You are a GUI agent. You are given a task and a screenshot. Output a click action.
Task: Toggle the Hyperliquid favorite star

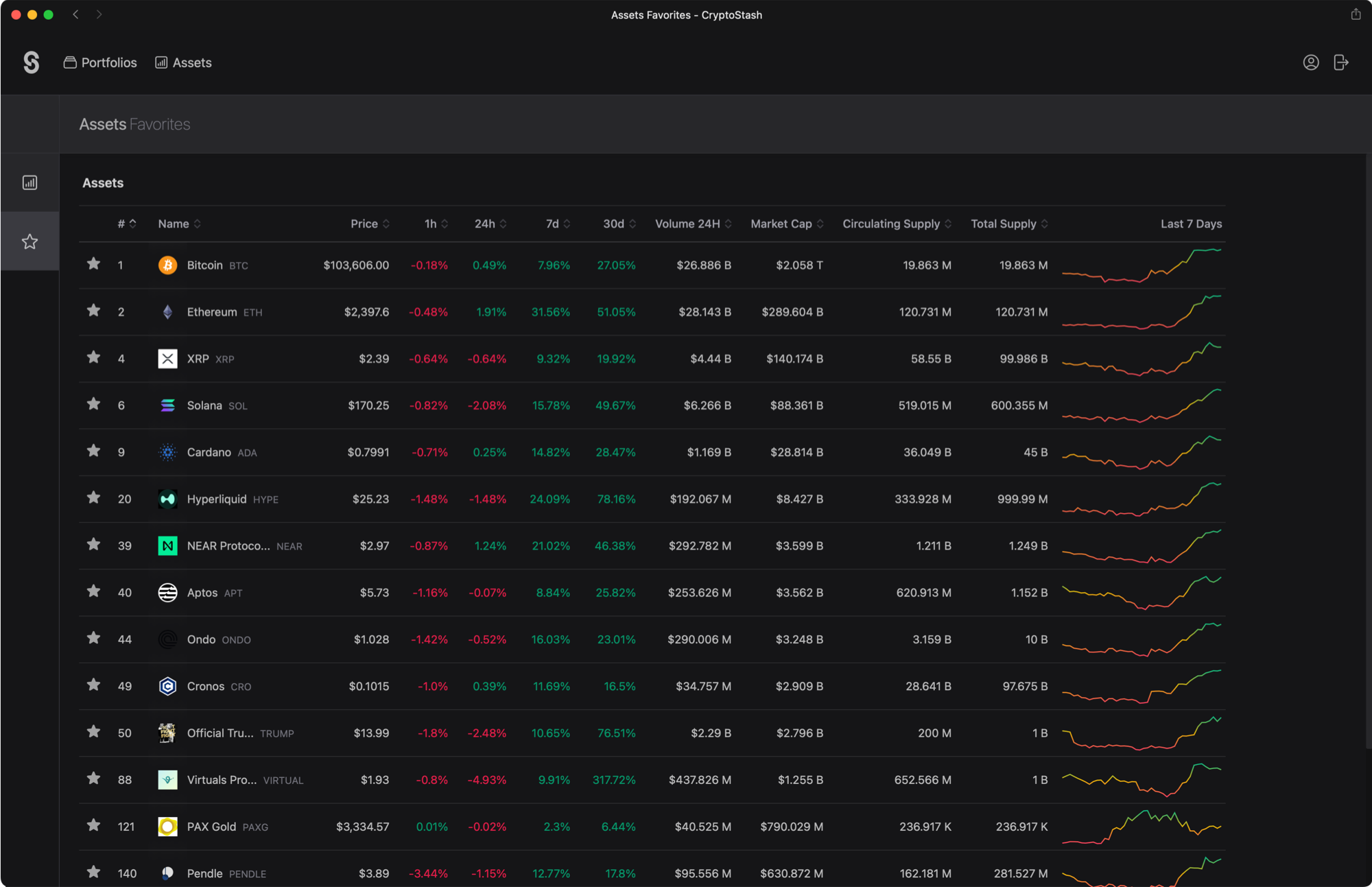point(94,497)
